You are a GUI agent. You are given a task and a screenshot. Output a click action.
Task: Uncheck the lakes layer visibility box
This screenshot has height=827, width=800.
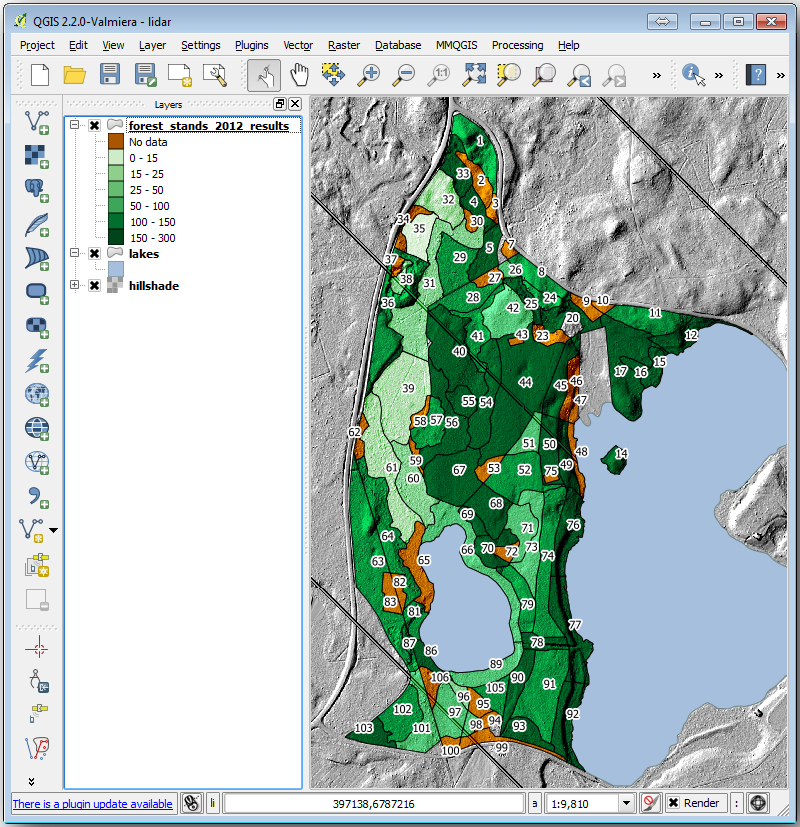(94, 254)
